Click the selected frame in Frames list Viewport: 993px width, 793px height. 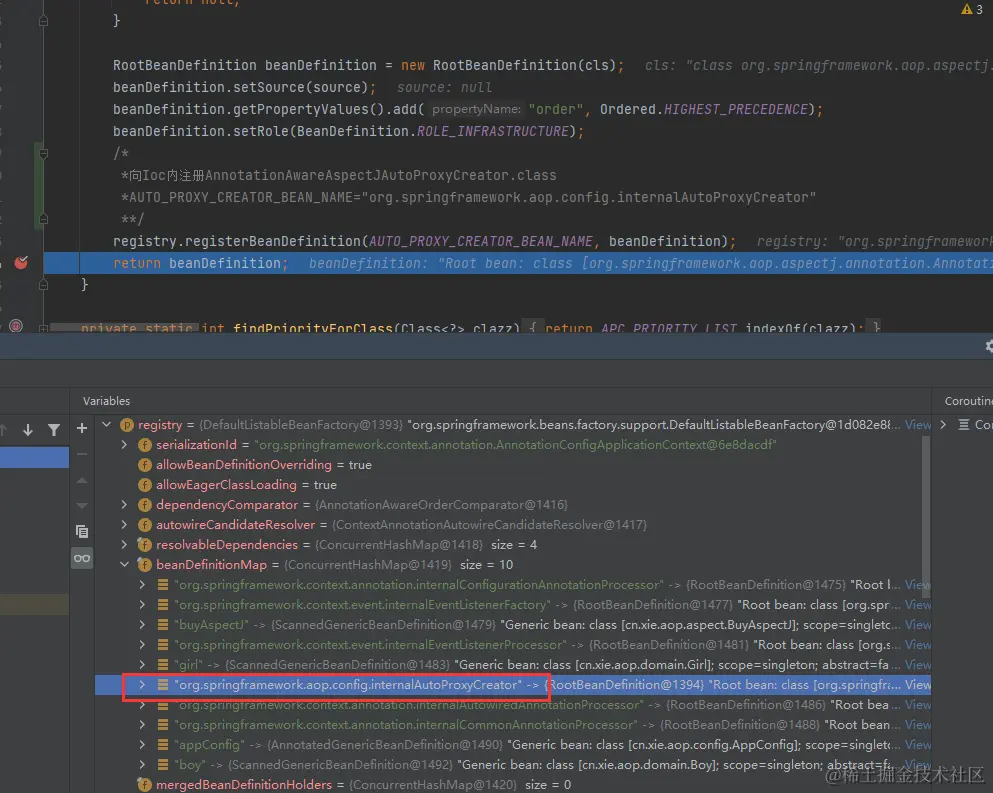click(34, 457)
